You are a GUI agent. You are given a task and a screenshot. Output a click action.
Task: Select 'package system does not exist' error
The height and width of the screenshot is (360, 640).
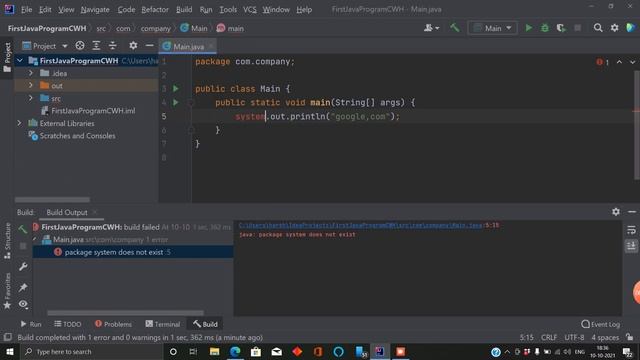tap(133, 252)
